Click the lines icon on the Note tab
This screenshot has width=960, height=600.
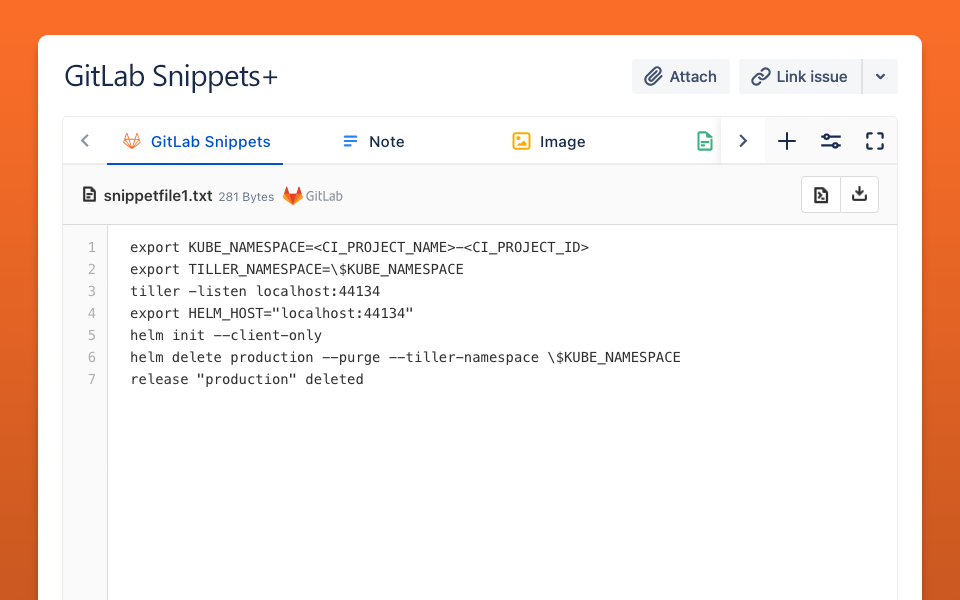pyautogui.click(x=351, y=141)
